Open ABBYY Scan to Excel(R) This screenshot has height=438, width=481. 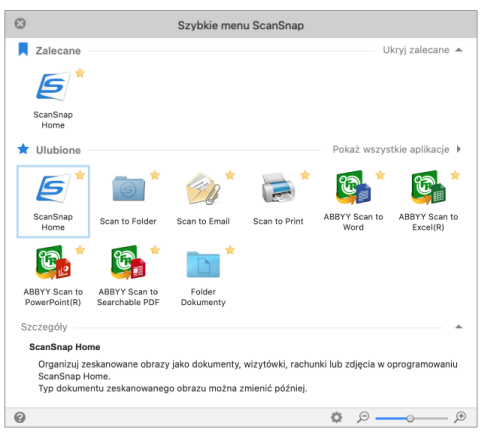(x=428, y=187)
